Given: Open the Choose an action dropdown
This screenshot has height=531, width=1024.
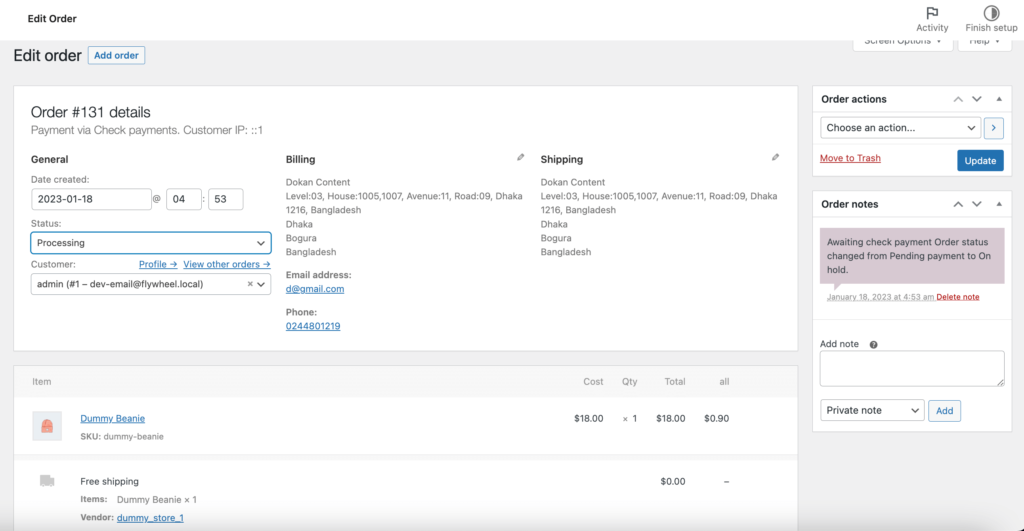Looking at the screenshot, I should pos(901,128).
